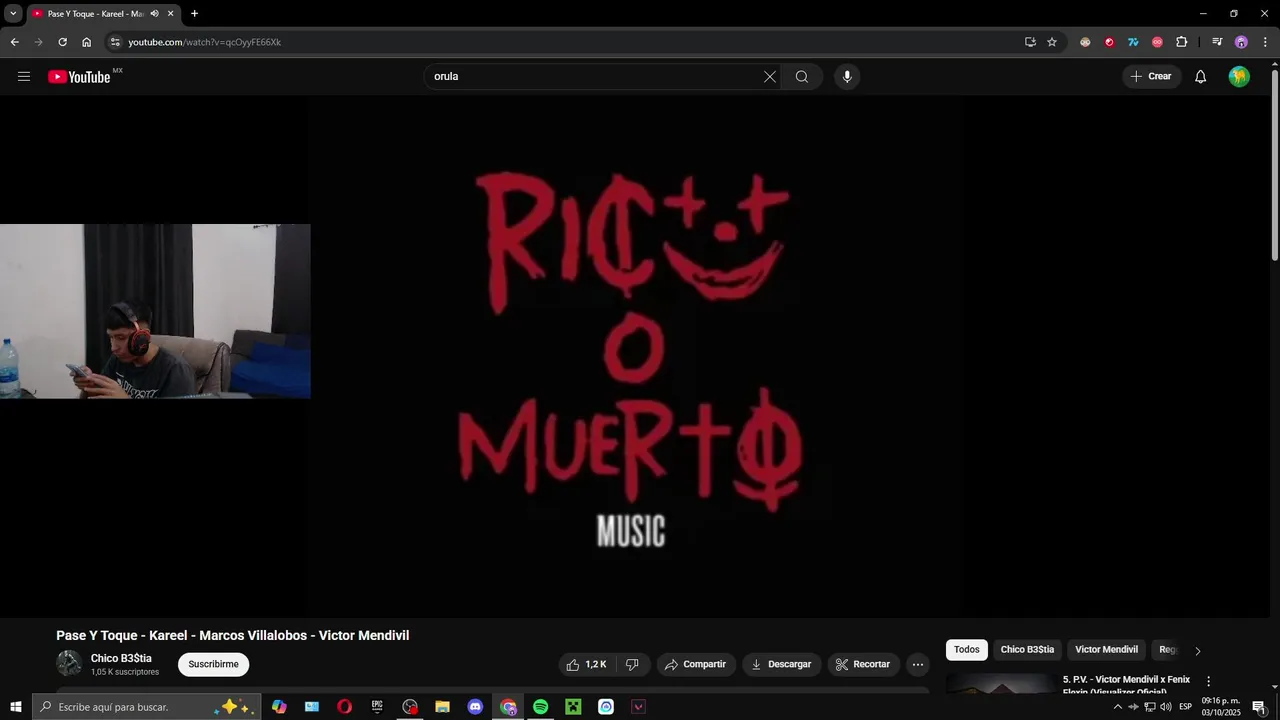Open the Windows Start menu
This screenshot has width=1280, height=720.
(x=16, y=707)
